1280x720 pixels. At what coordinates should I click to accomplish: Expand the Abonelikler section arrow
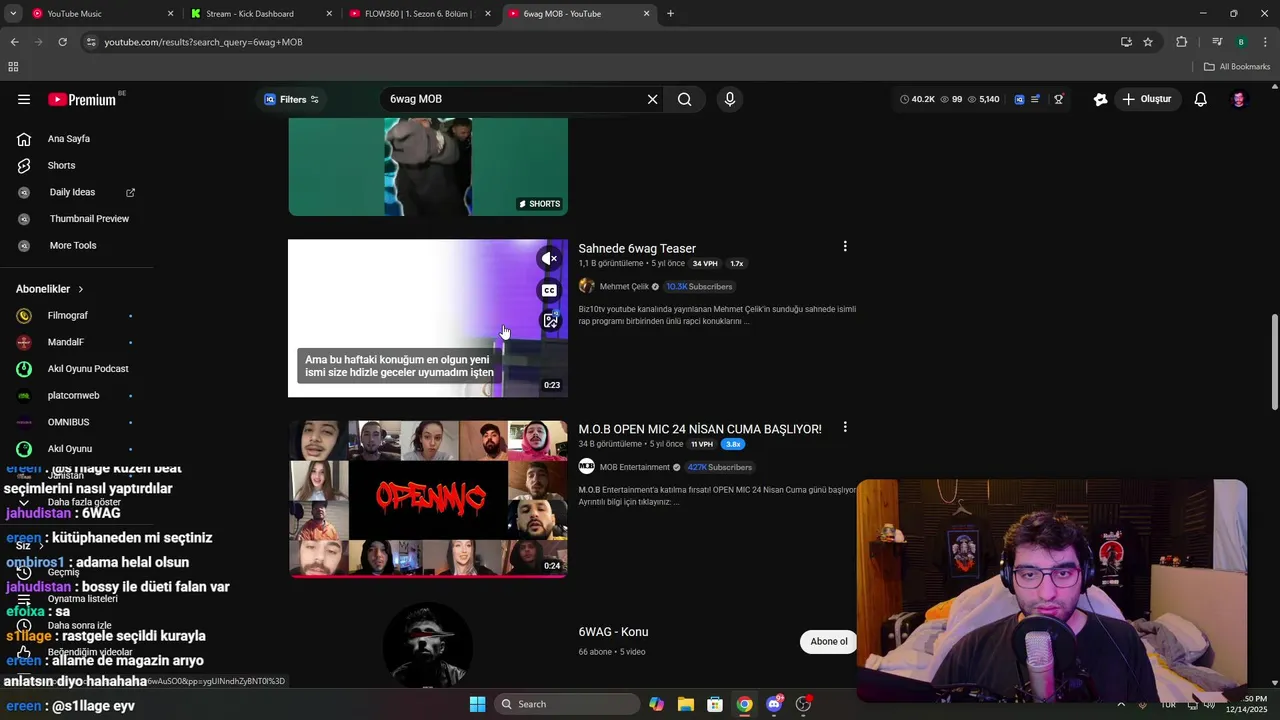[x=81, y=289]
